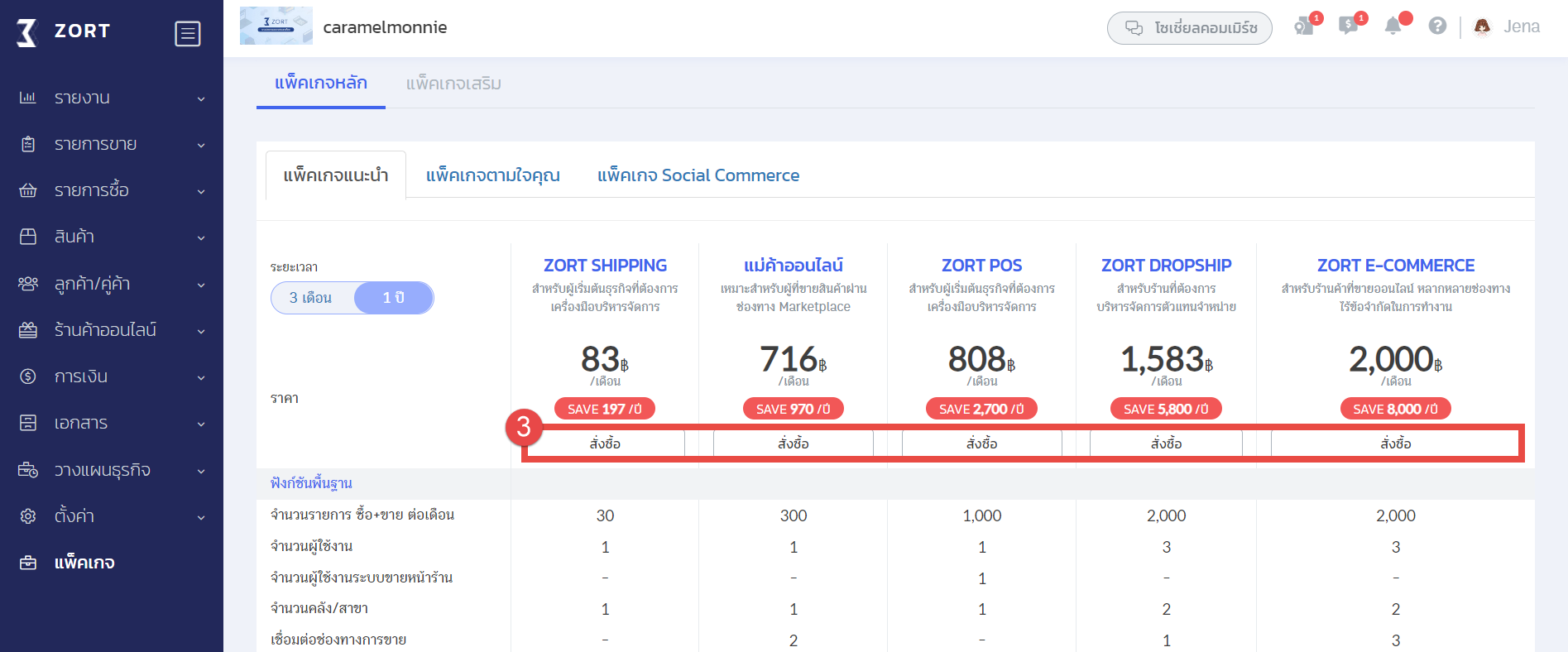The image size is (1568, 652).
Task: Open the help question mark icon
Action: [1438, 26]
